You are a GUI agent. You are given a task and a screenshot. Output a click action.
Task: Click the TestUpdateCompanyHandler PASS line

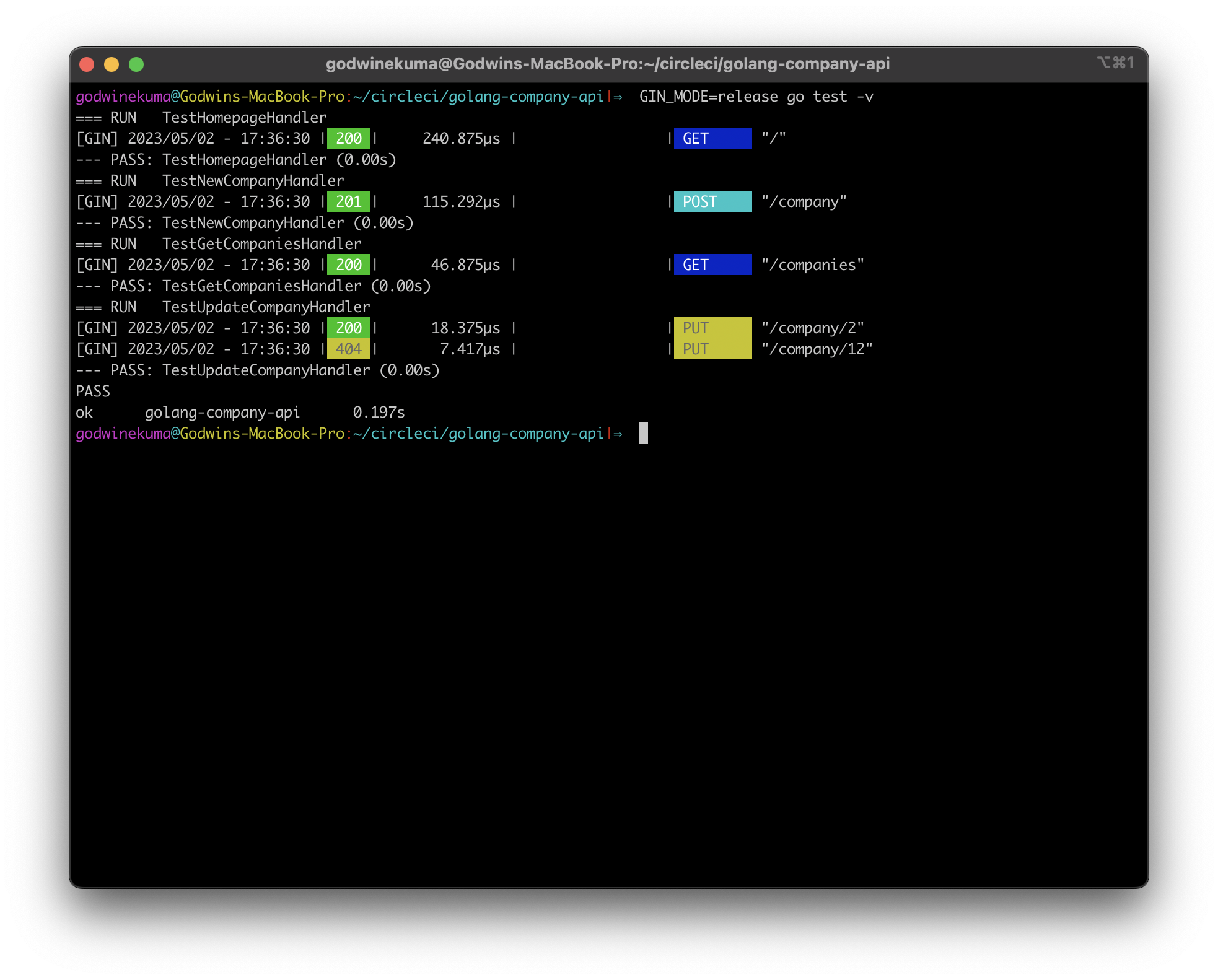(257, 370)
